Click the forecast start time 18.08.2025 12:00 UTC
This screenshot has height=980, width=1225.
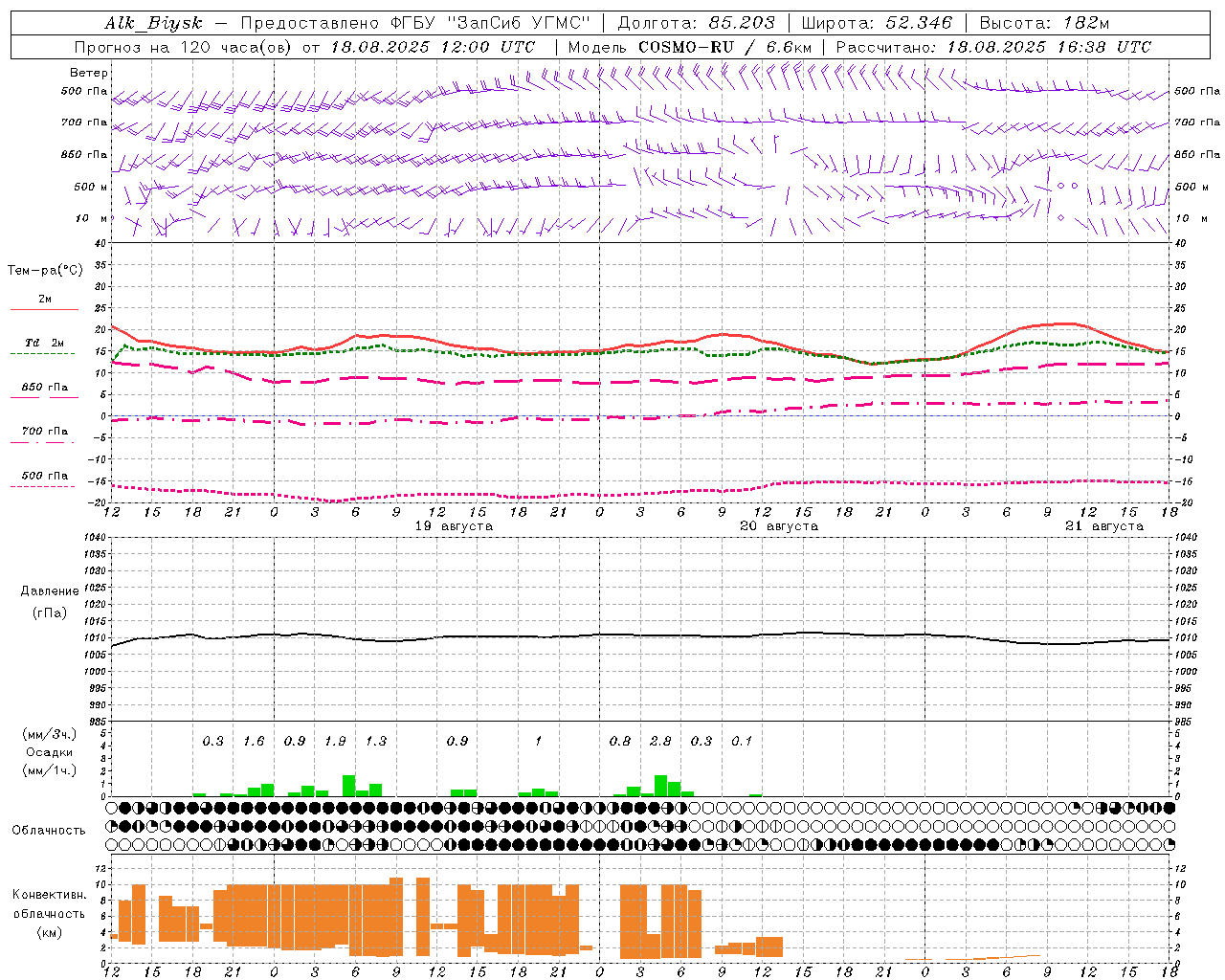click(x=433, y=47)
